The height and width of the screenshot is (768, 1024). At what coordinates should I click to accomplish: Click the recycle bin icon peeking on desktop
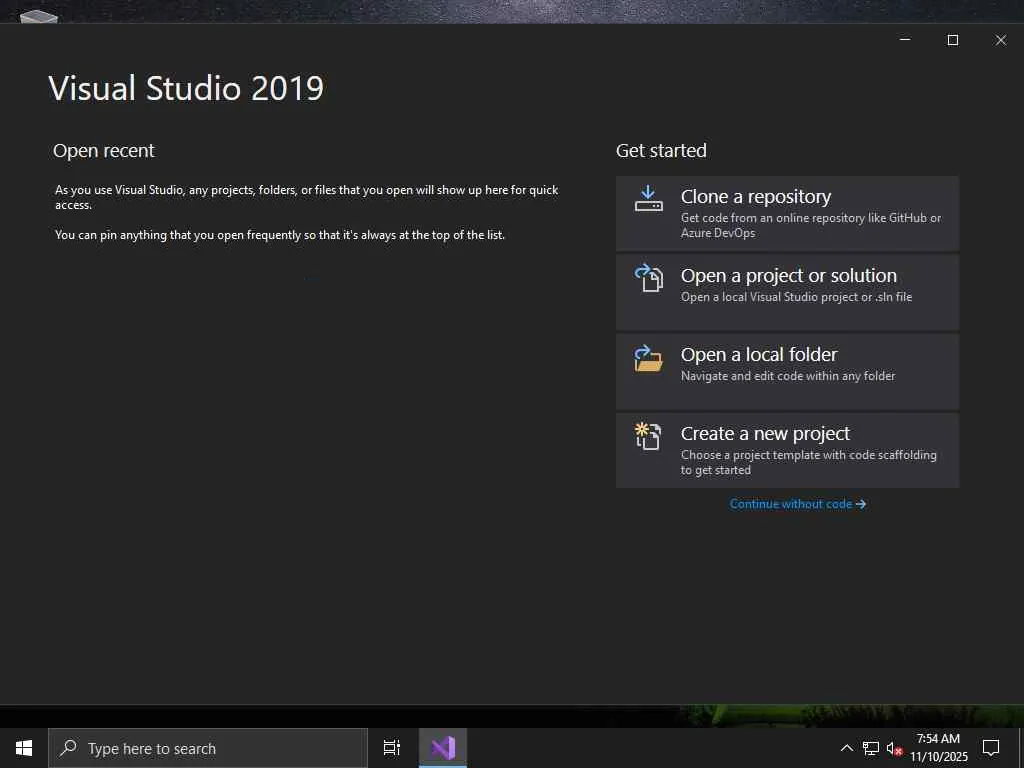tap(39, 16)
